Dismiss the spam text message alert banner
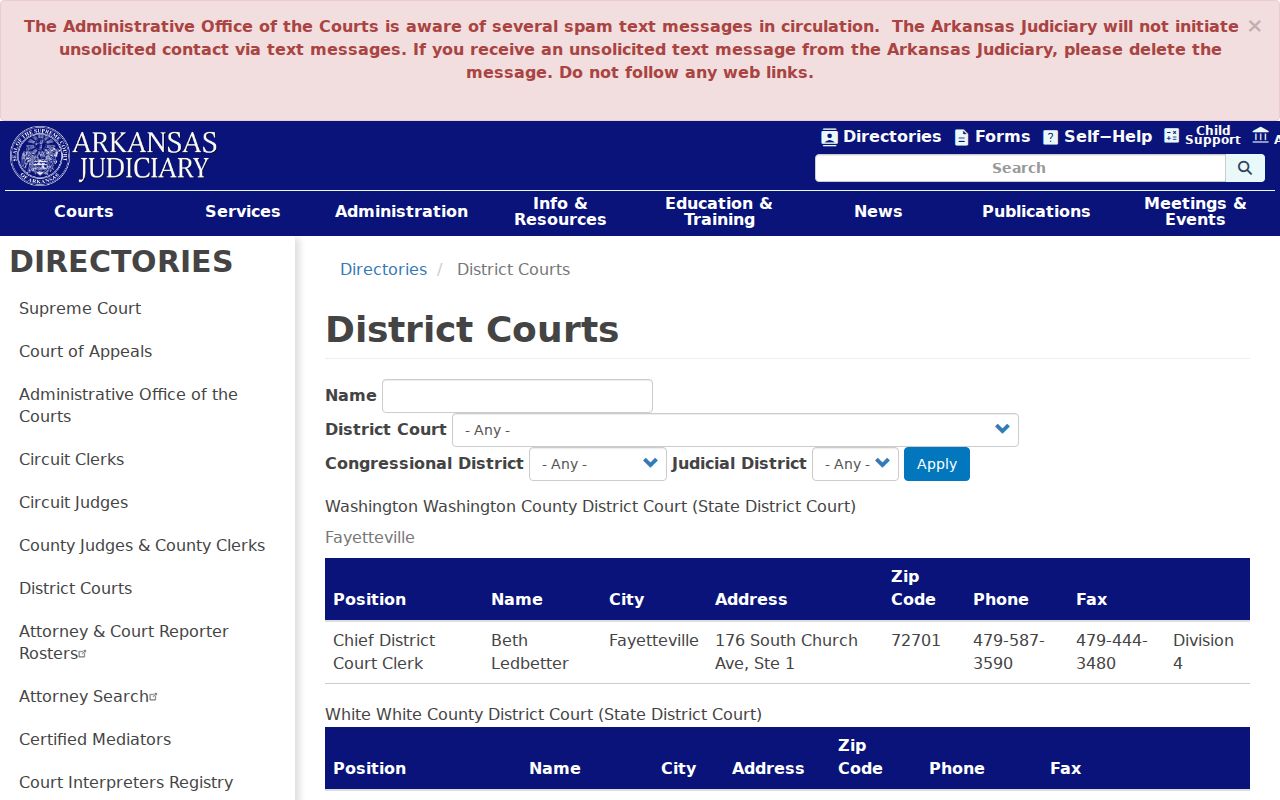The height and width of the screenshot is (800, 1280). pyautogui.click(x=1254, y=26)
